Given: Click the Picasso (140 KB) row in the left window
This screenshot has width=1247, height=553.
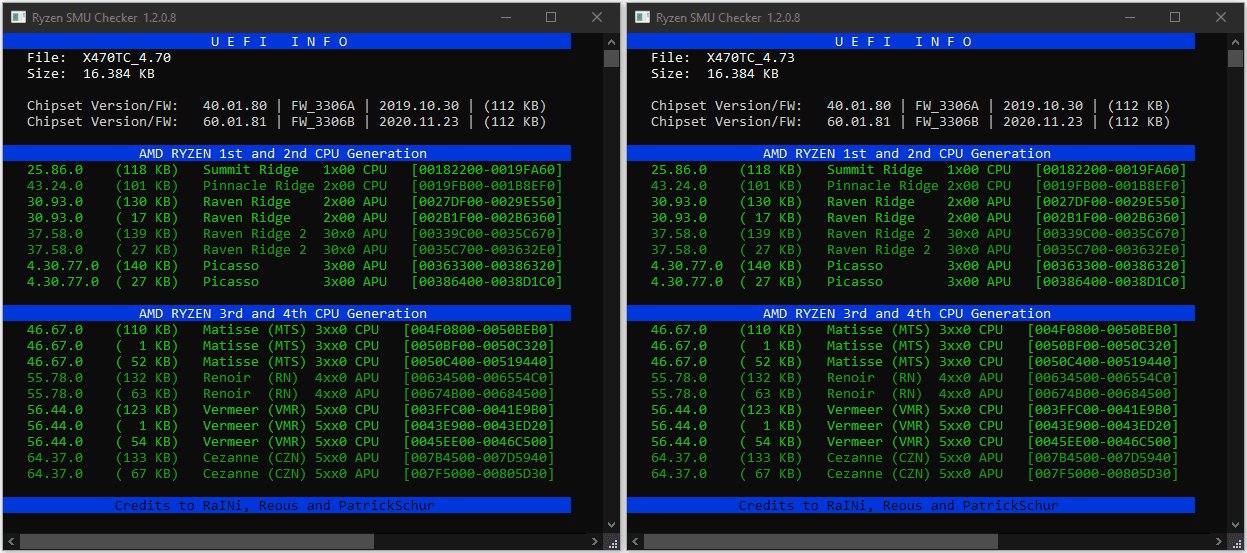Looking at the screenshot, I should point(295,266).
